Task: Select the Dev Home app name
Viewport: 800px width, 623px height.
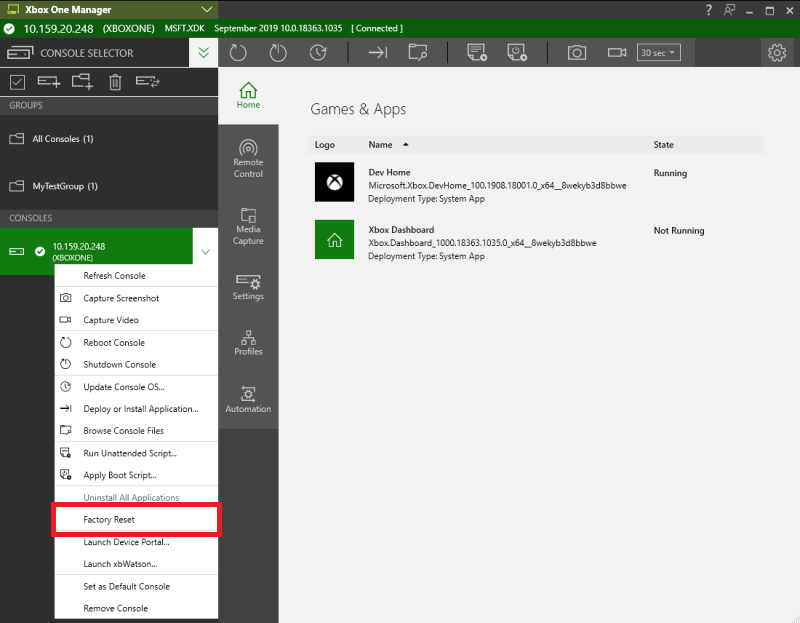Action: (389, 172)
